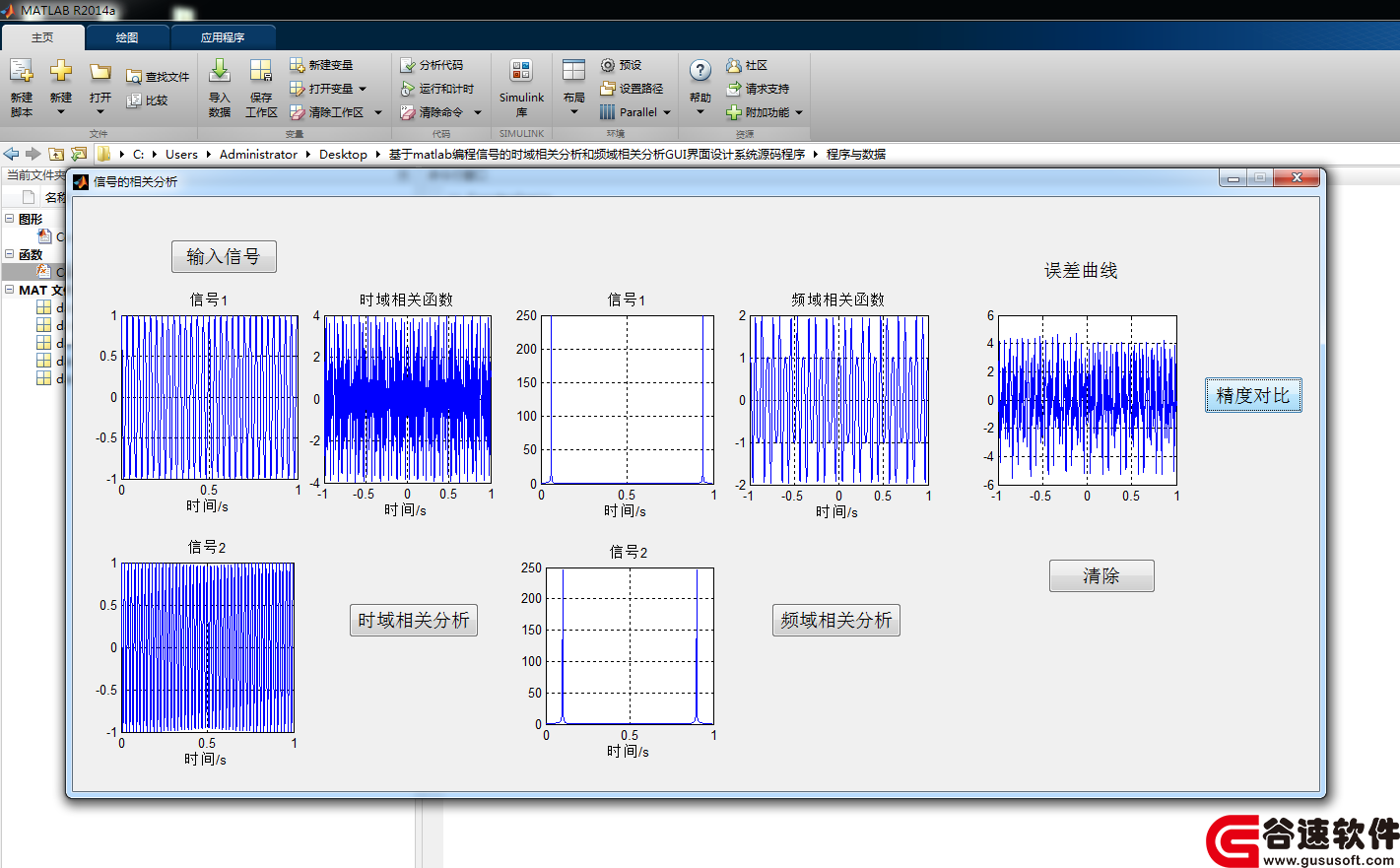This screenshot has height=868, width=1400.
Task: Click the Open (打开) folder icon
Action: (x=100, y=71)
